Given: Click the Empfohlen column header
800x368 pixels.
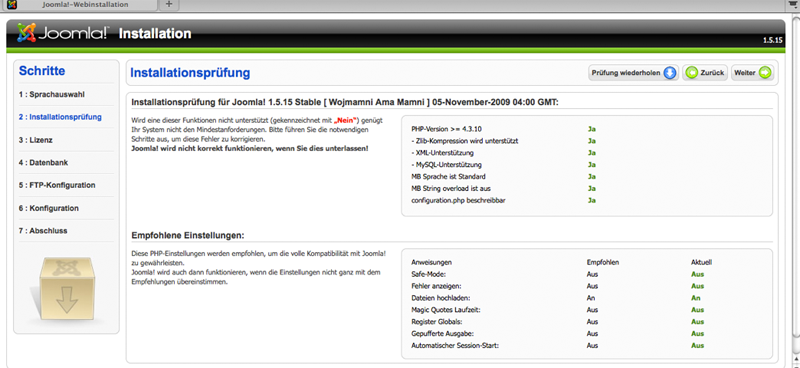Looking at the screenshot, I should tap(603, 262).
